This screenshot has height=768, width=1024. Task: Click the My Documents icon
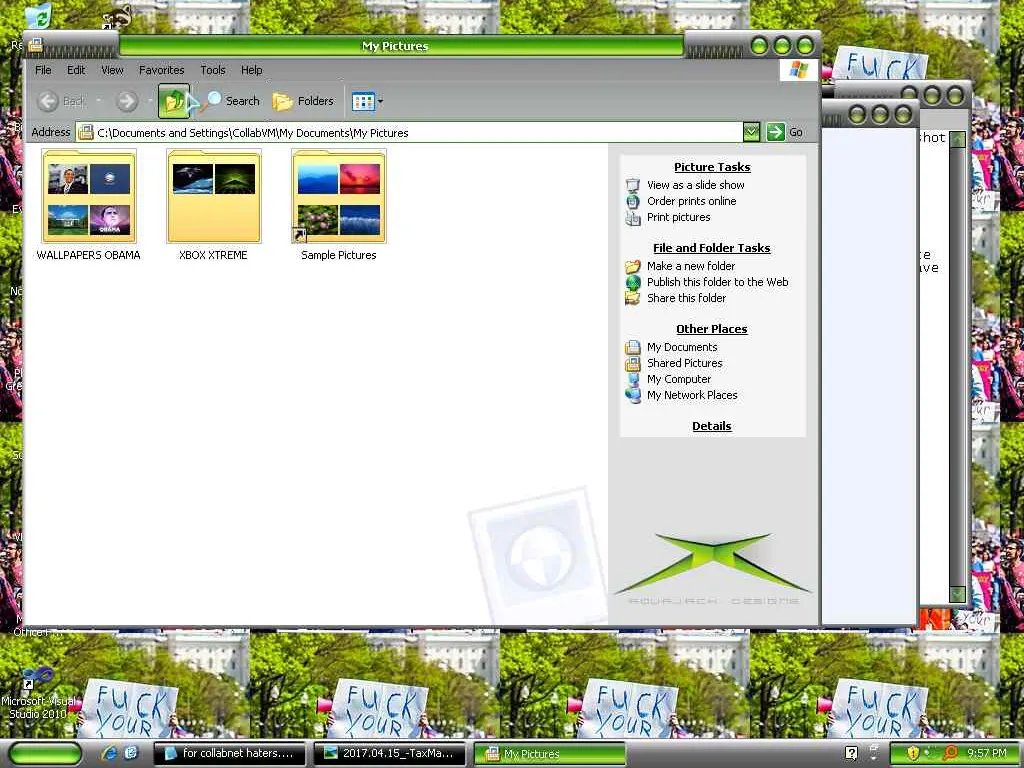(x=633, y=347)
